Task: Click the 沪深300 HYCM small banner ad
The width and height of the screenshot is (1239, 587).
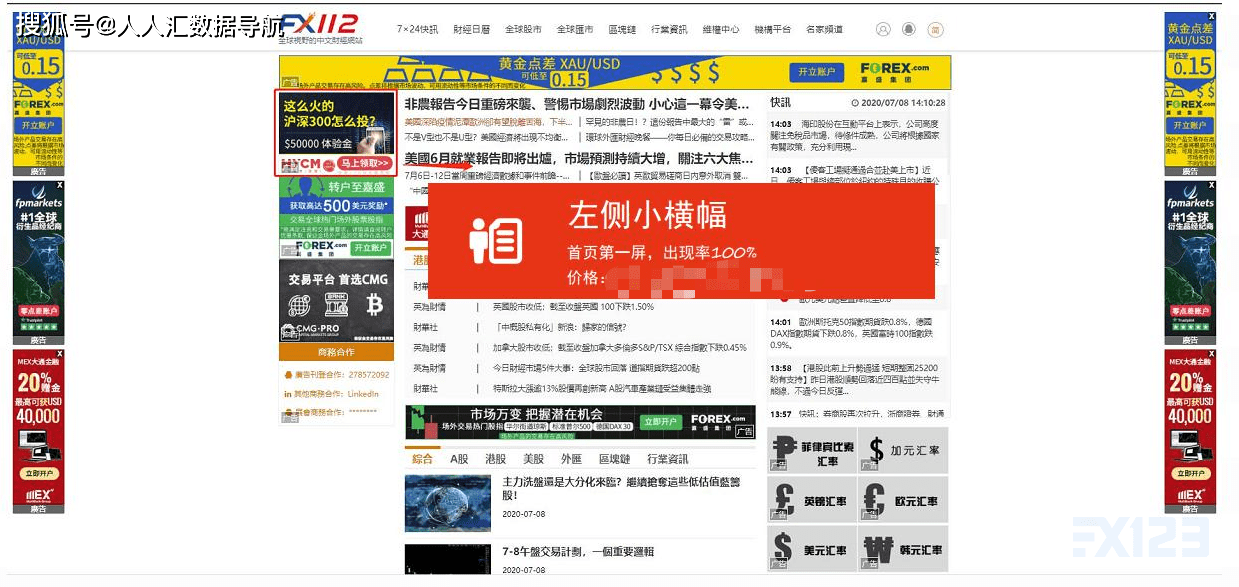Action: (x=335, y=132)
